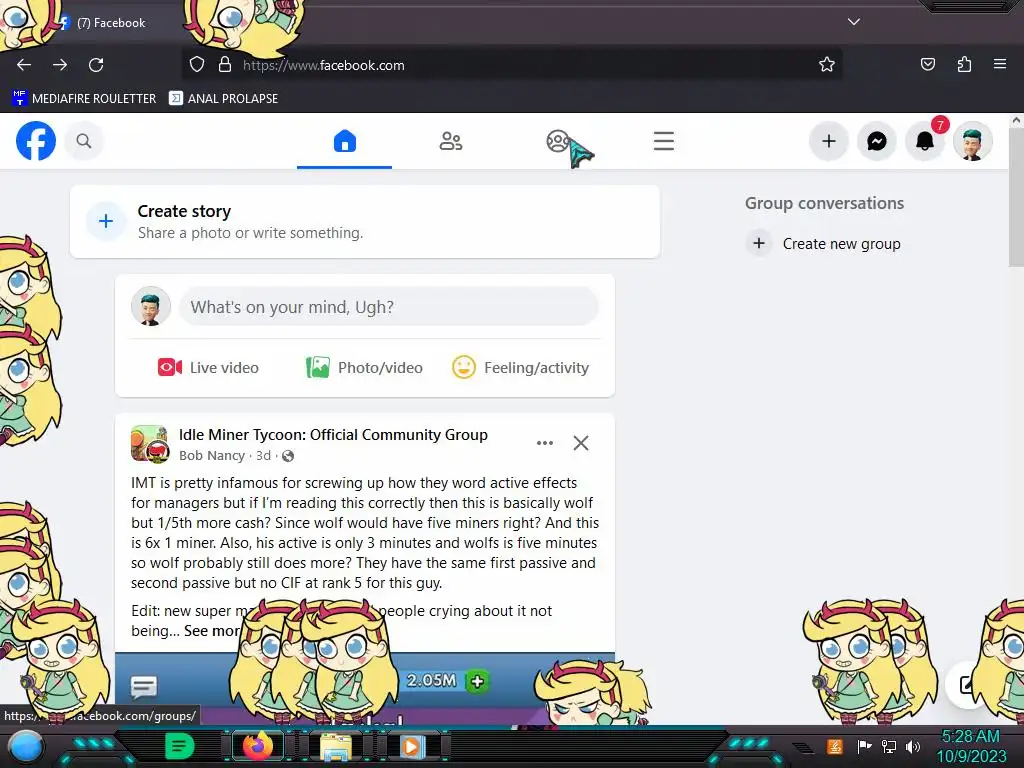This screenshot has width=1024, height=768.
Task: Reload the current page
Action: [96, 65]
